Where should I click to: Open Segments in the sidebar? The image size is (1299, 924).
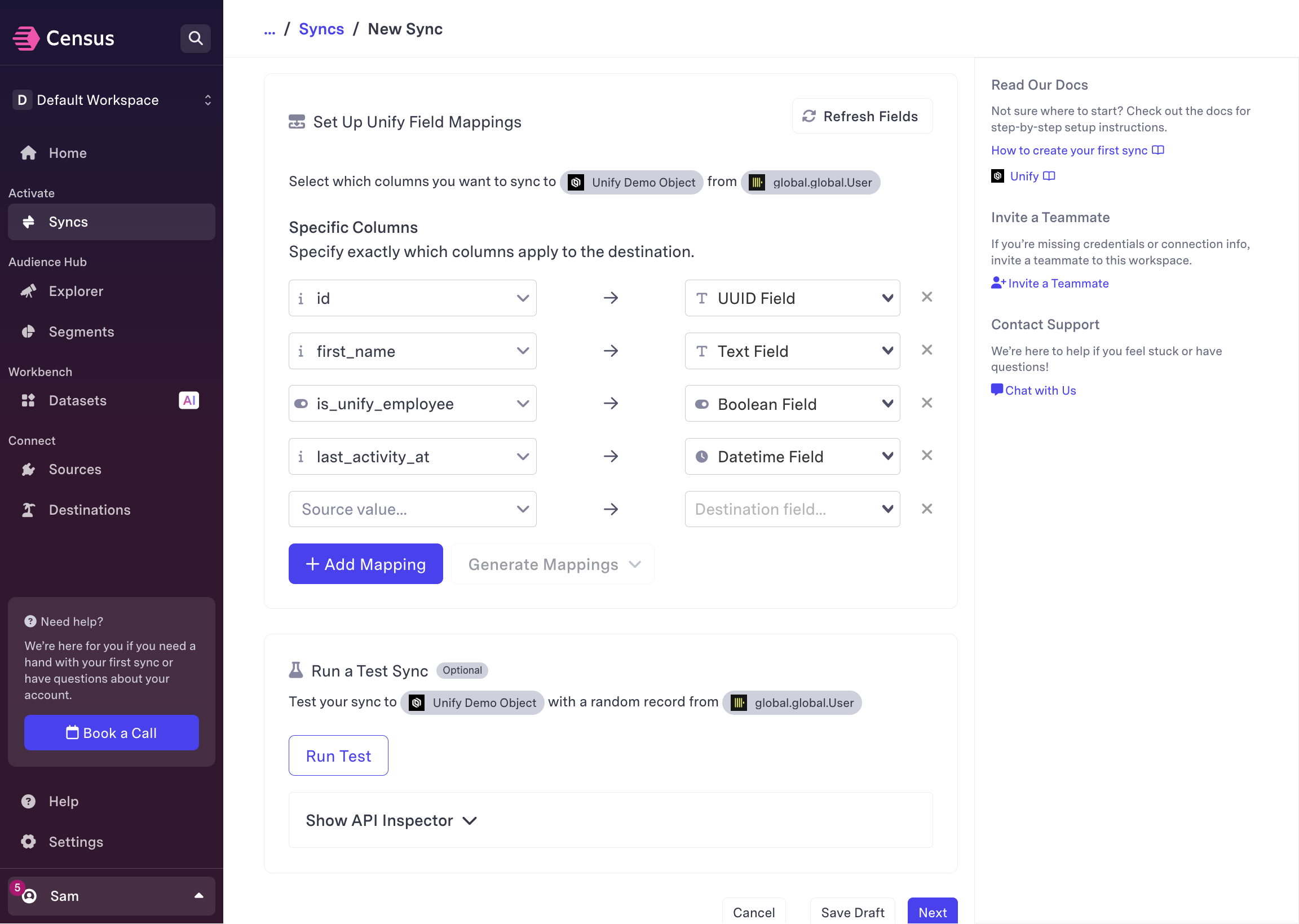click(81, 331)
